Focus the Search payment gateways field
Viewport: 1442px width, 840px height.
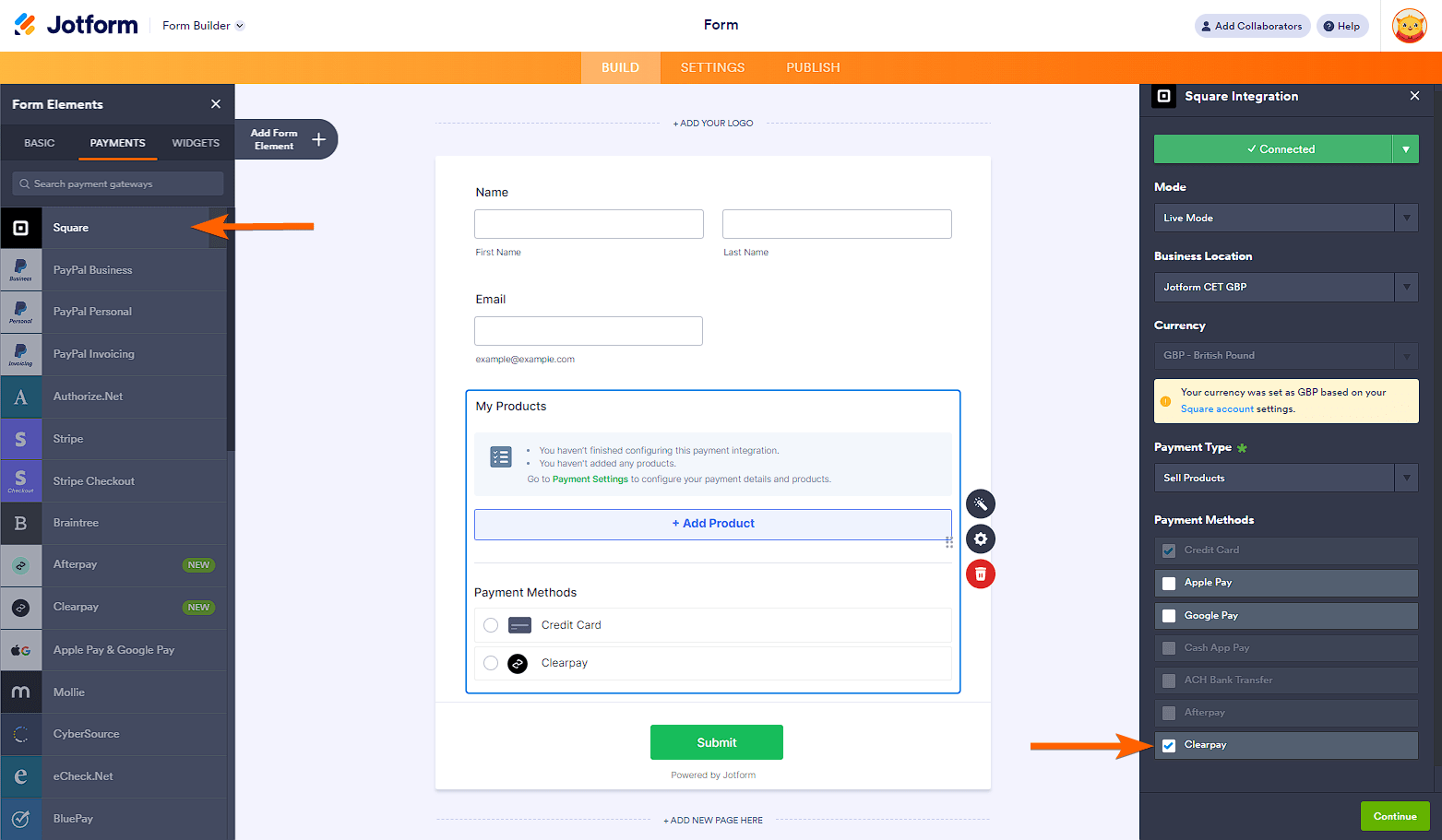pos(120,183)
